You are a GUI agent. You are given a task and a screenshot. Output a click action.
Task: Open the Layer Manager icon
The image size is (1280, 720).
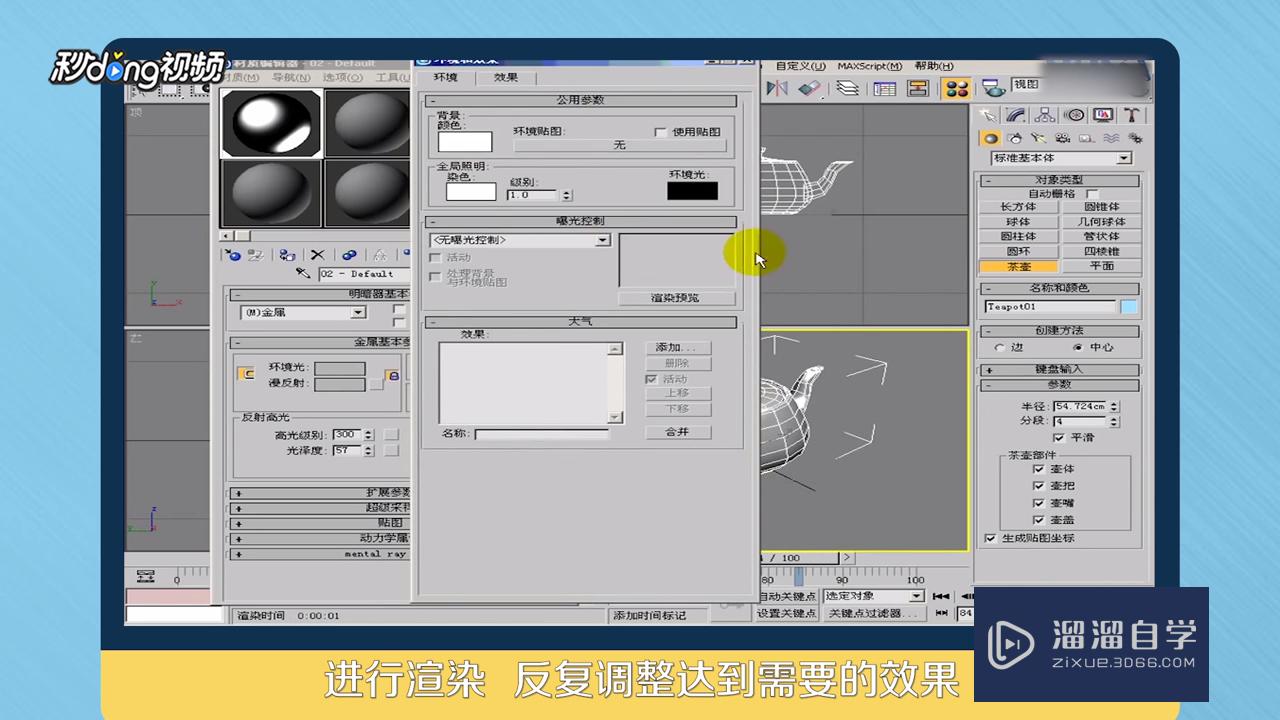pos(848,88)
